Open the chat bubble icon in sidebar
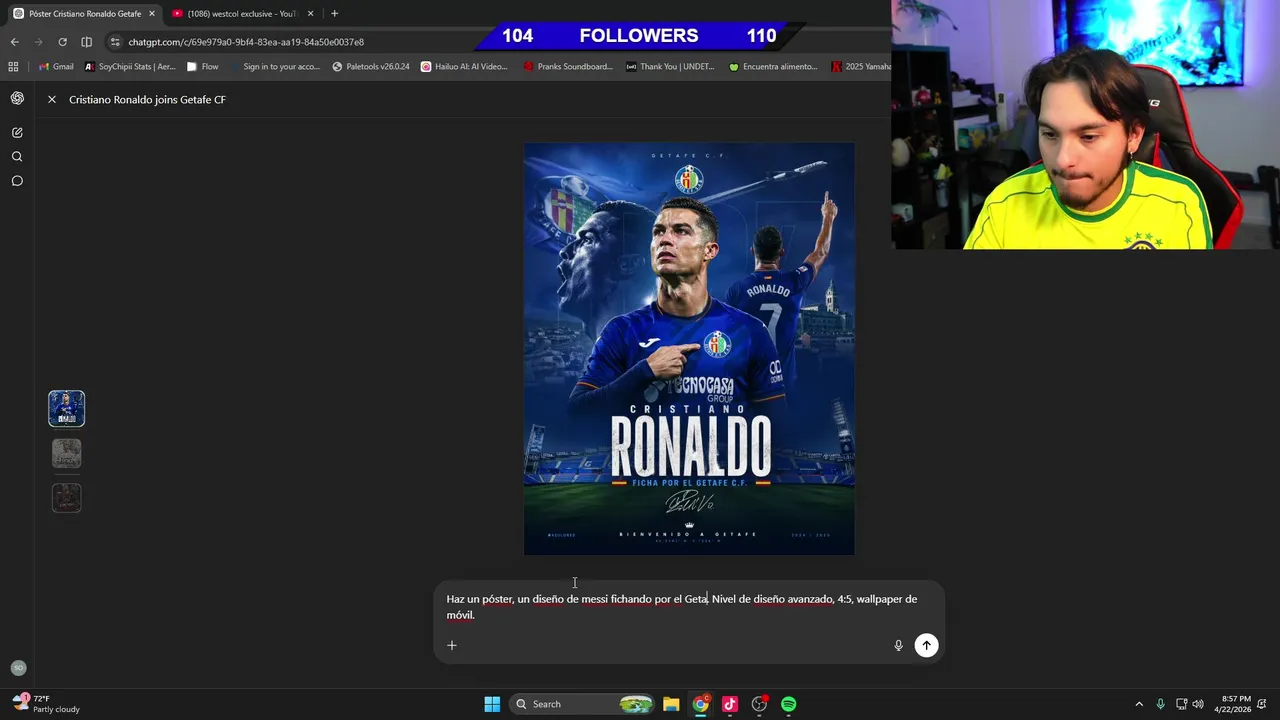1280x720 pixels. pyautogui.click(x=17, y=181)
